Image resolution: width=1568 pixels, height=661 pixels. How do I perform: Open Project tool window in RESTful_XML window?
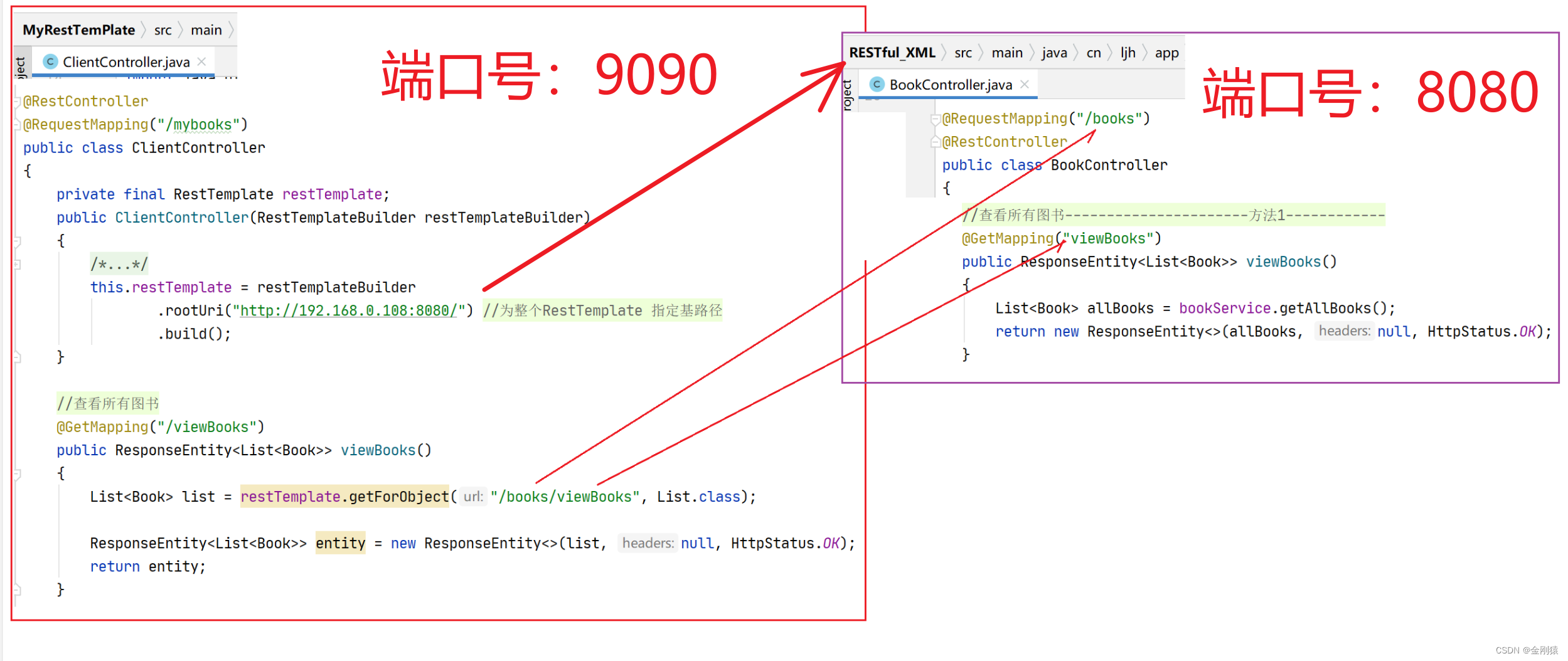coord(847,95)
